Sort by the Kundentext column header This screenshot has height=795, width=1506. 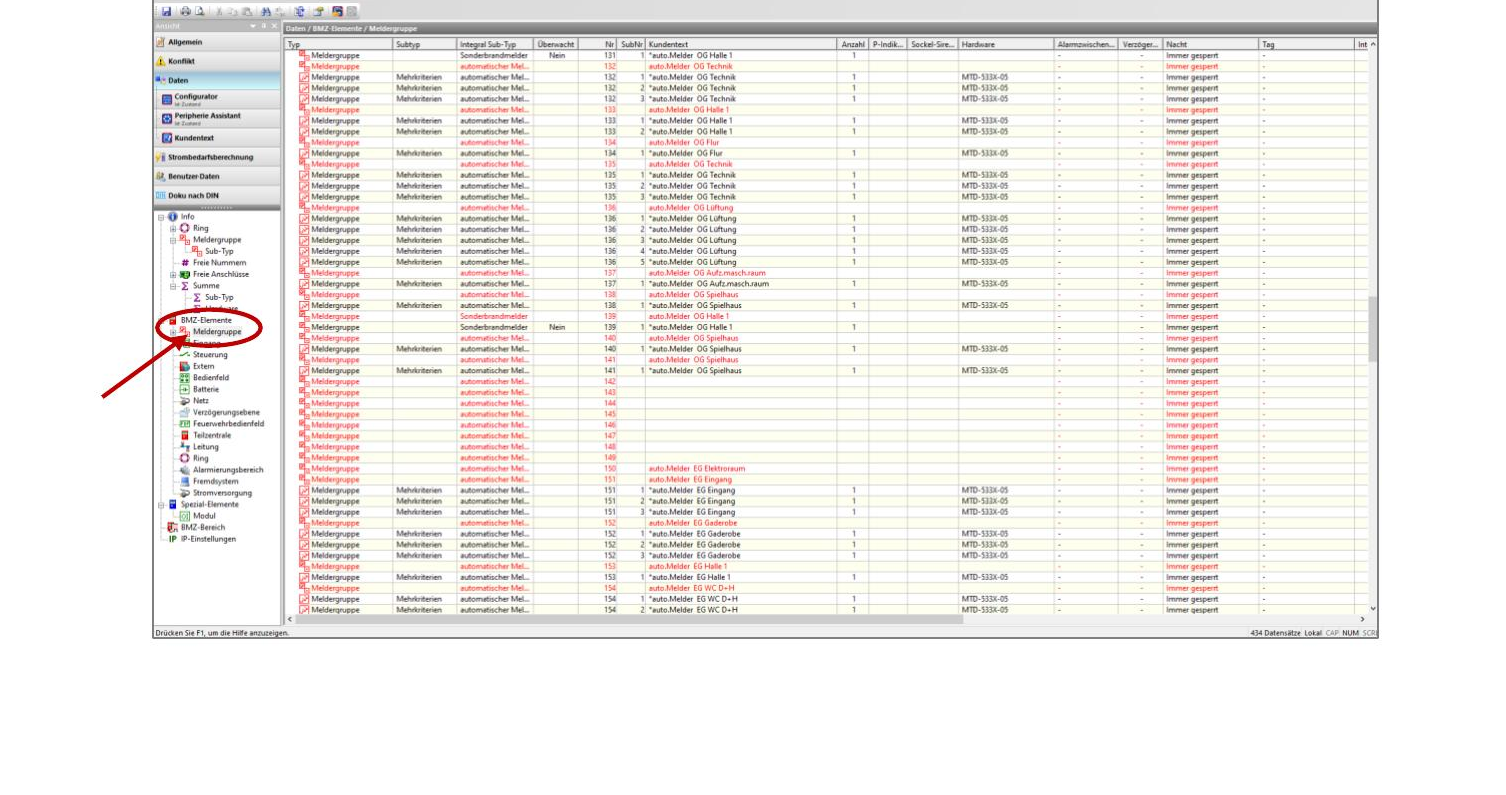pyautogui.click(x=740, y=45)
